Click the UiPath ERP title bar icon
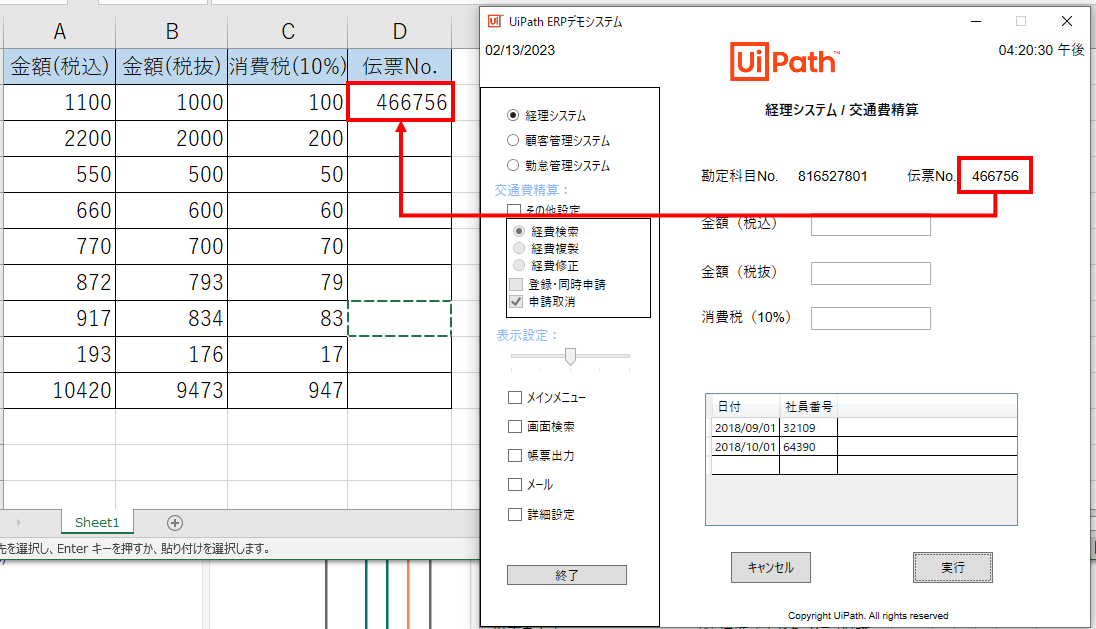 (495, 21)
